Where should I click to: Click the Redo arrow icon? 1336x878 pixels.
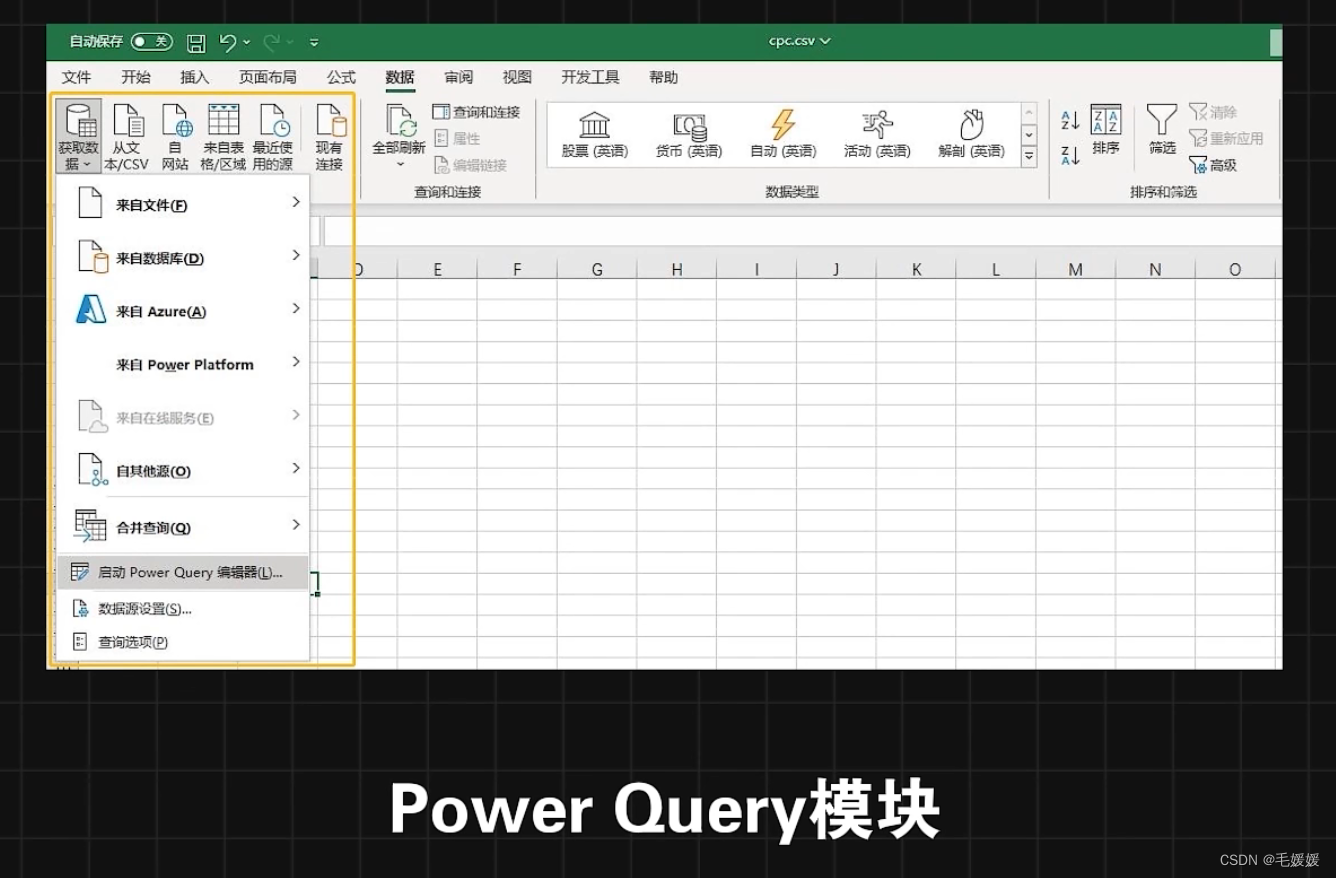272,42
